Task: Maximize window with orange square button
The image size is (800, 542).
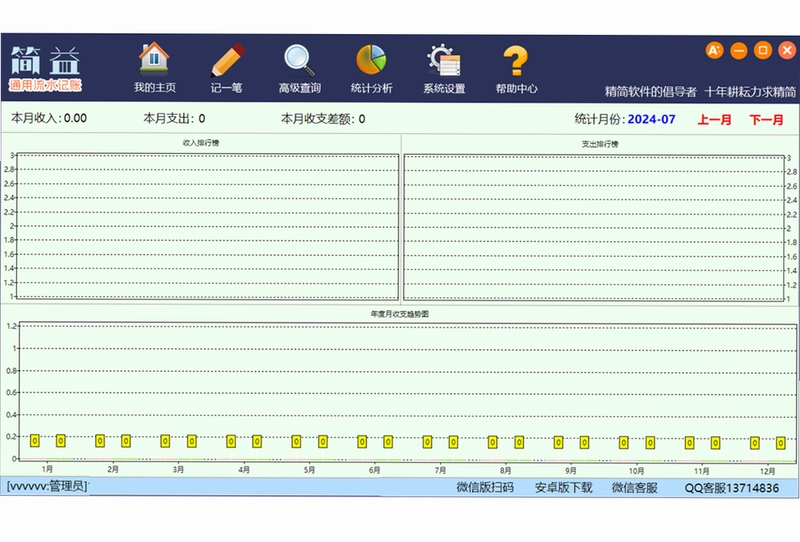Action: (x=763, y=50)
